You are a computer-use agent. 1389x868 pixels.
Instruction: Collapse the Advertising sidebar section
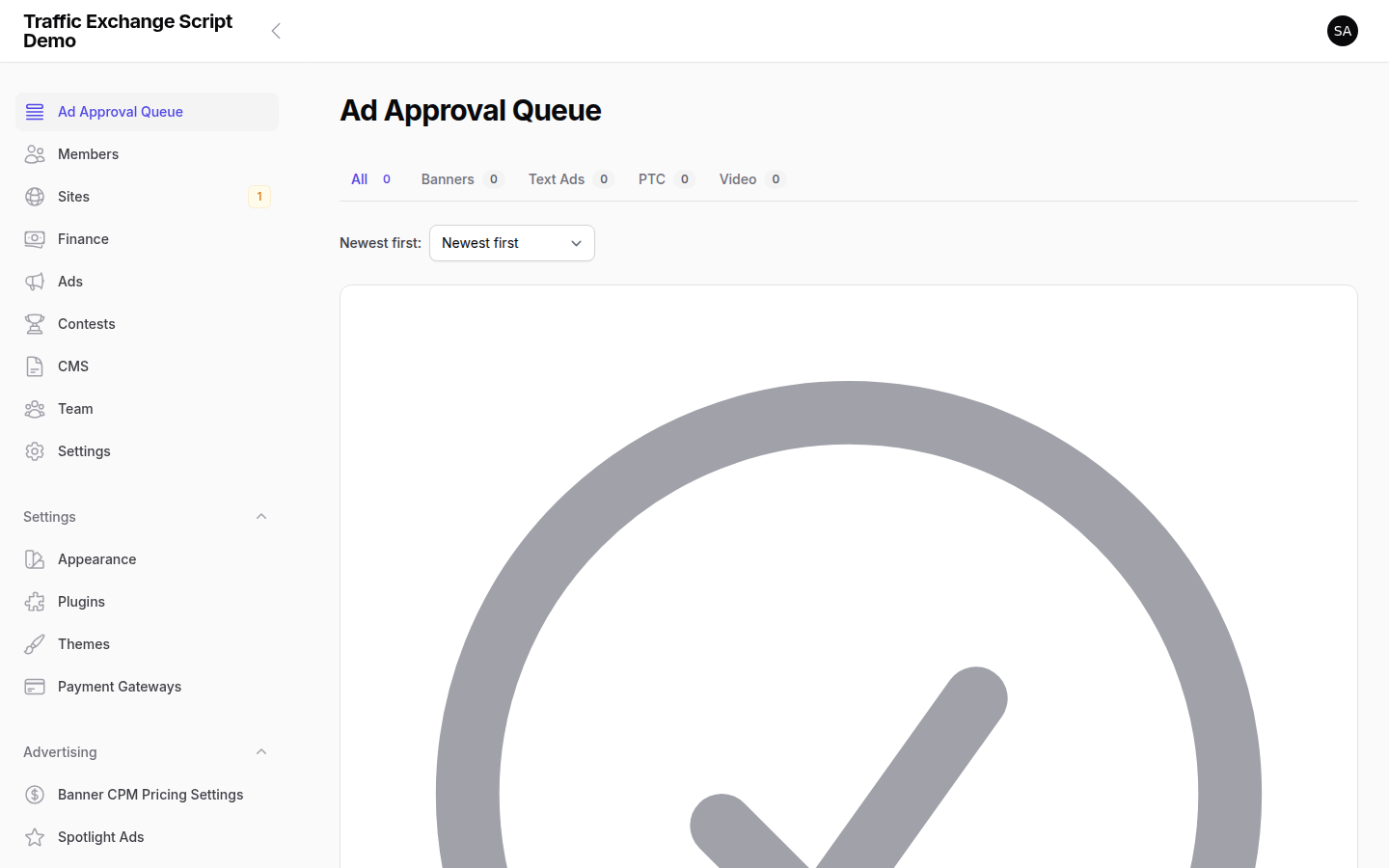[260, 751]
